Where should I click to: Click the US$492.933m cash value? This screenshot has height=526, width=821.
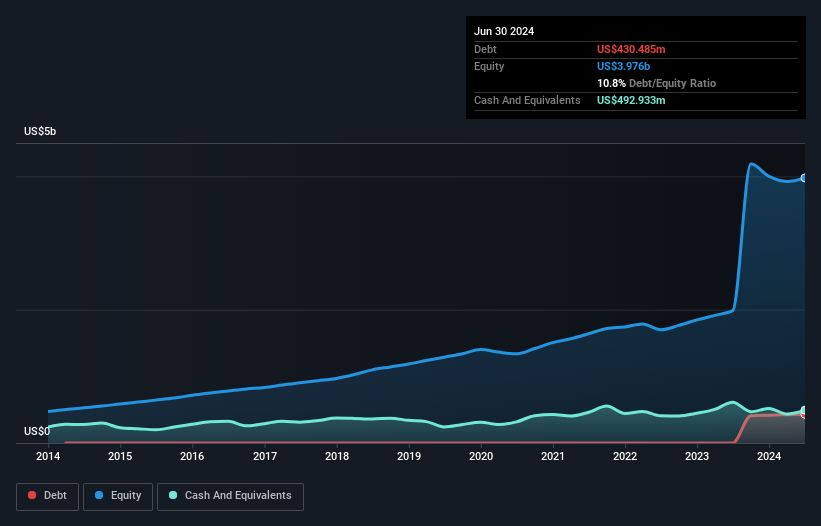tap(631, 100)
